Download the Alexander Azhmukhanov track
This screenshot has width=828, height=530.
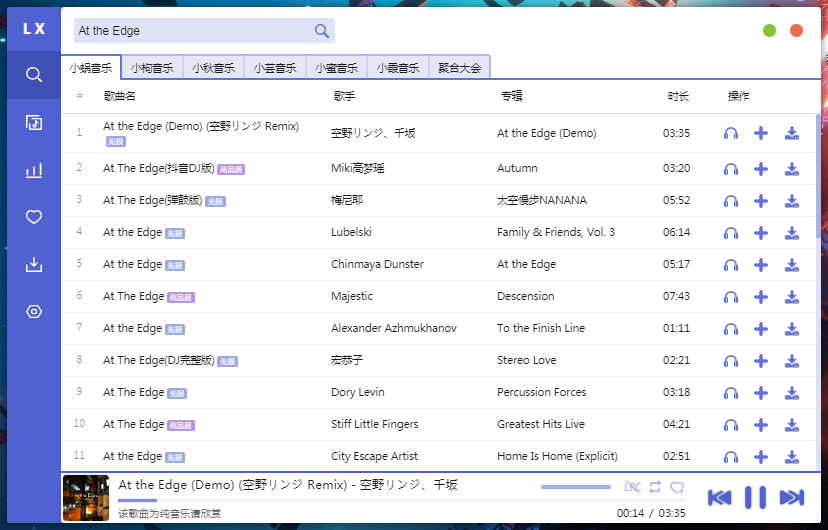[792, 329]
